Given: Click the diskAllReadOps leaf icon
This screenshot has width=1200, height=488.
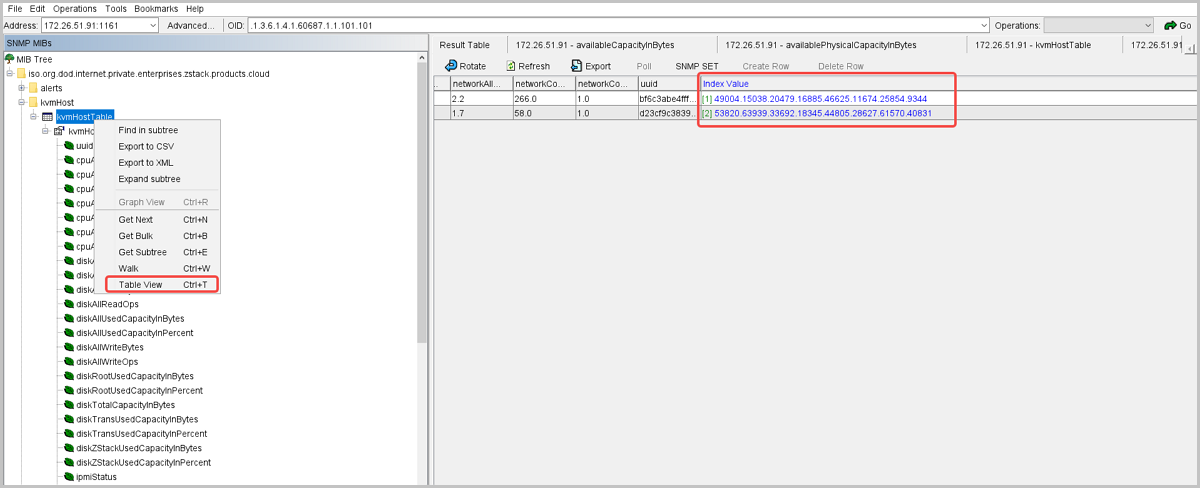Looking at the screenshot, I should 69,304.
